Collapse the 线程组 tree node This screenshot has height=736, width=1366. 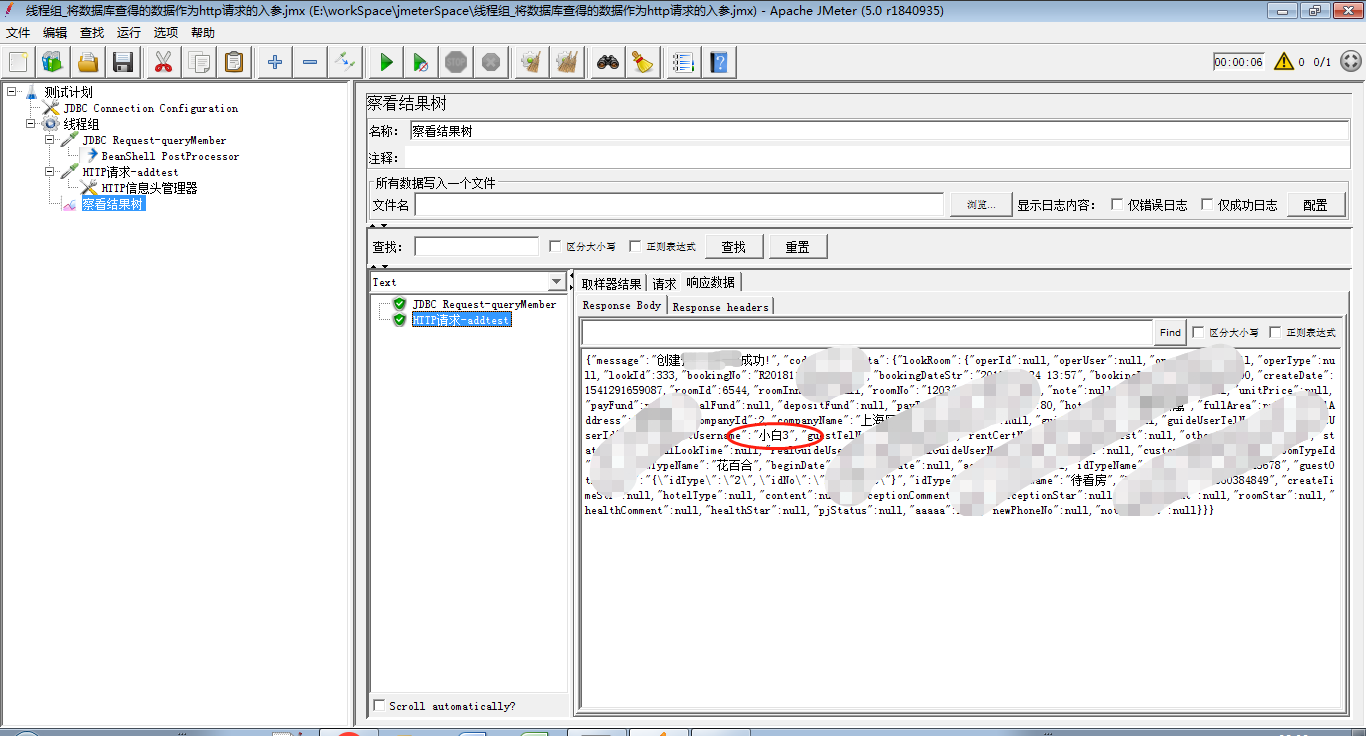click(31, 124)
